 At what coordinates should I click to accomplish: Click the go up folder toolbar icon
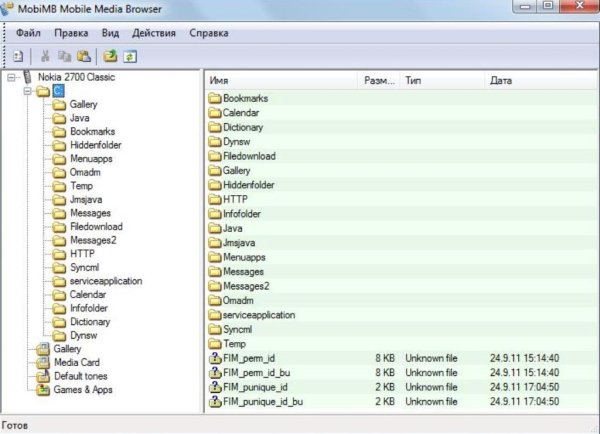pos(110,56)
